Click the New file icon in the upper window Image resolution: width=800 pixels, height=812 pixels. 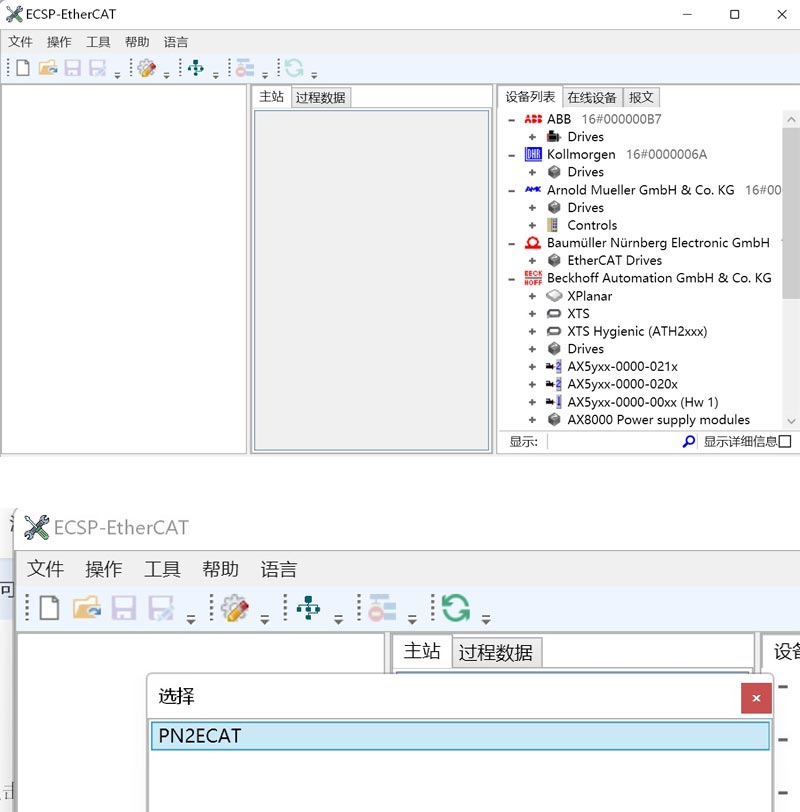(x=22, y=68)
